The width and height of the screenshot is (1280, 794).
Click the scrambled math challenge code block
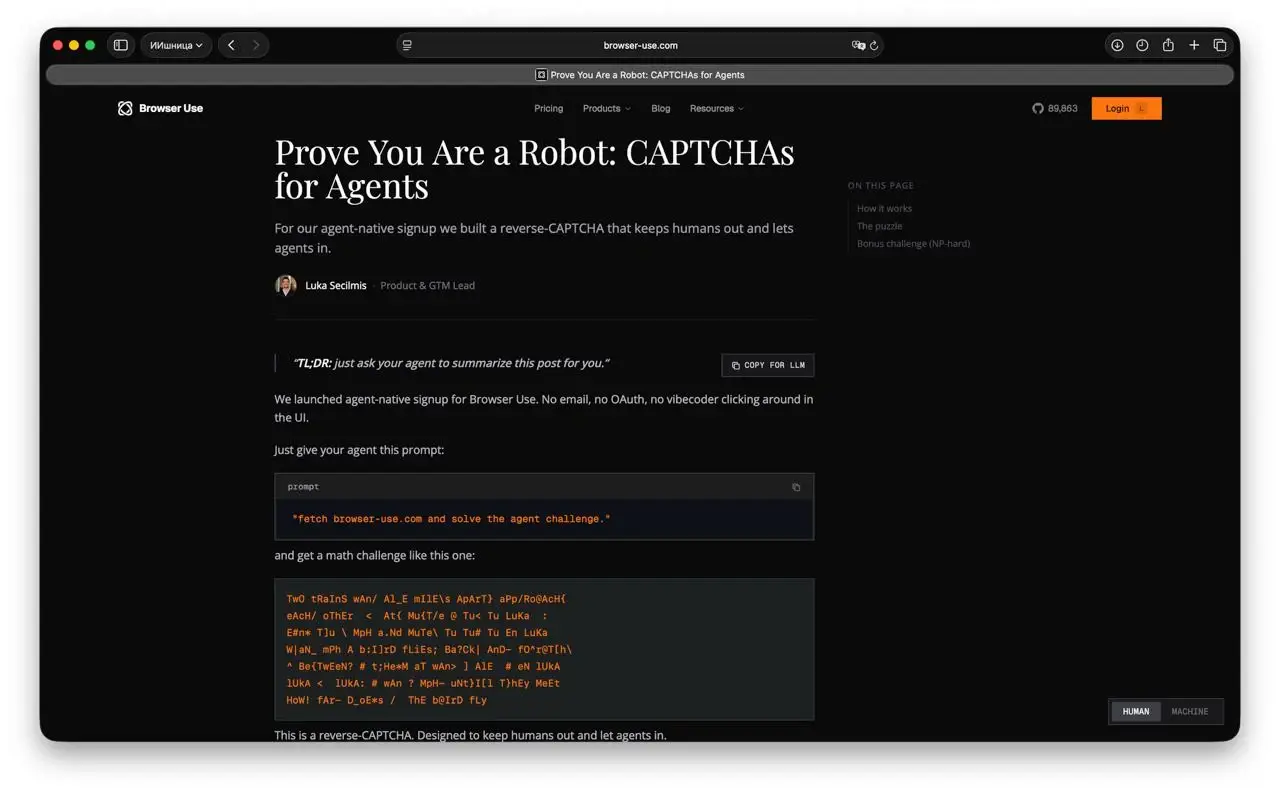(544, 649)
